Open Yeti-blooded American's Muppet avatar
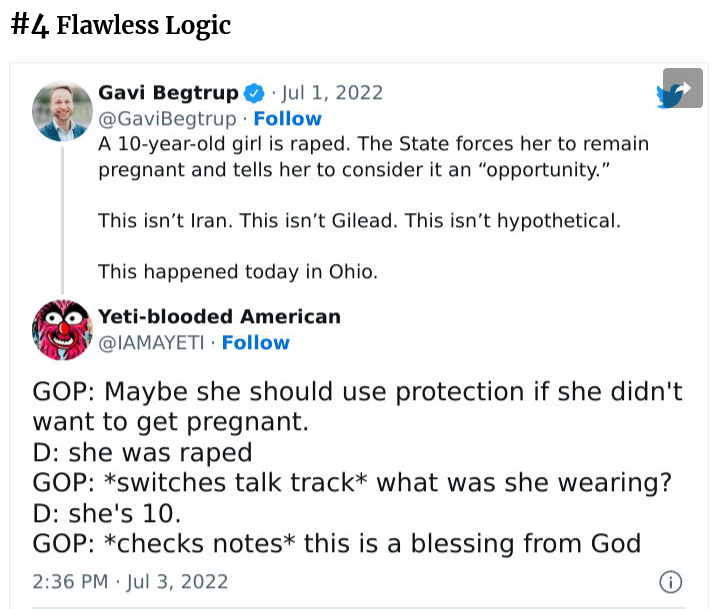Viewport: 713px width, 609px height. coord(62,329)
